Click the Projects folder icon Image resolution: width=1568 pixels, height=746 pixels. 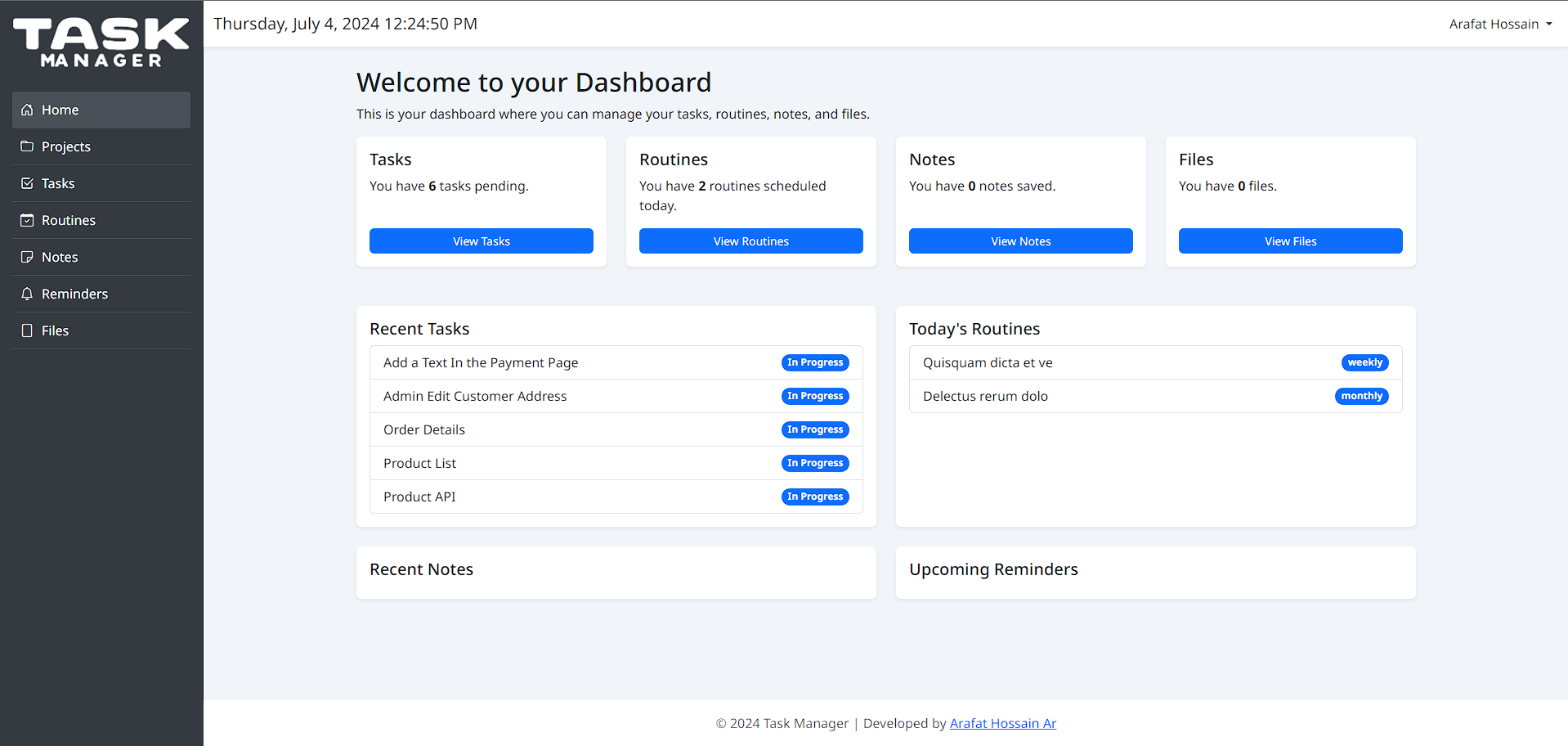27,146
